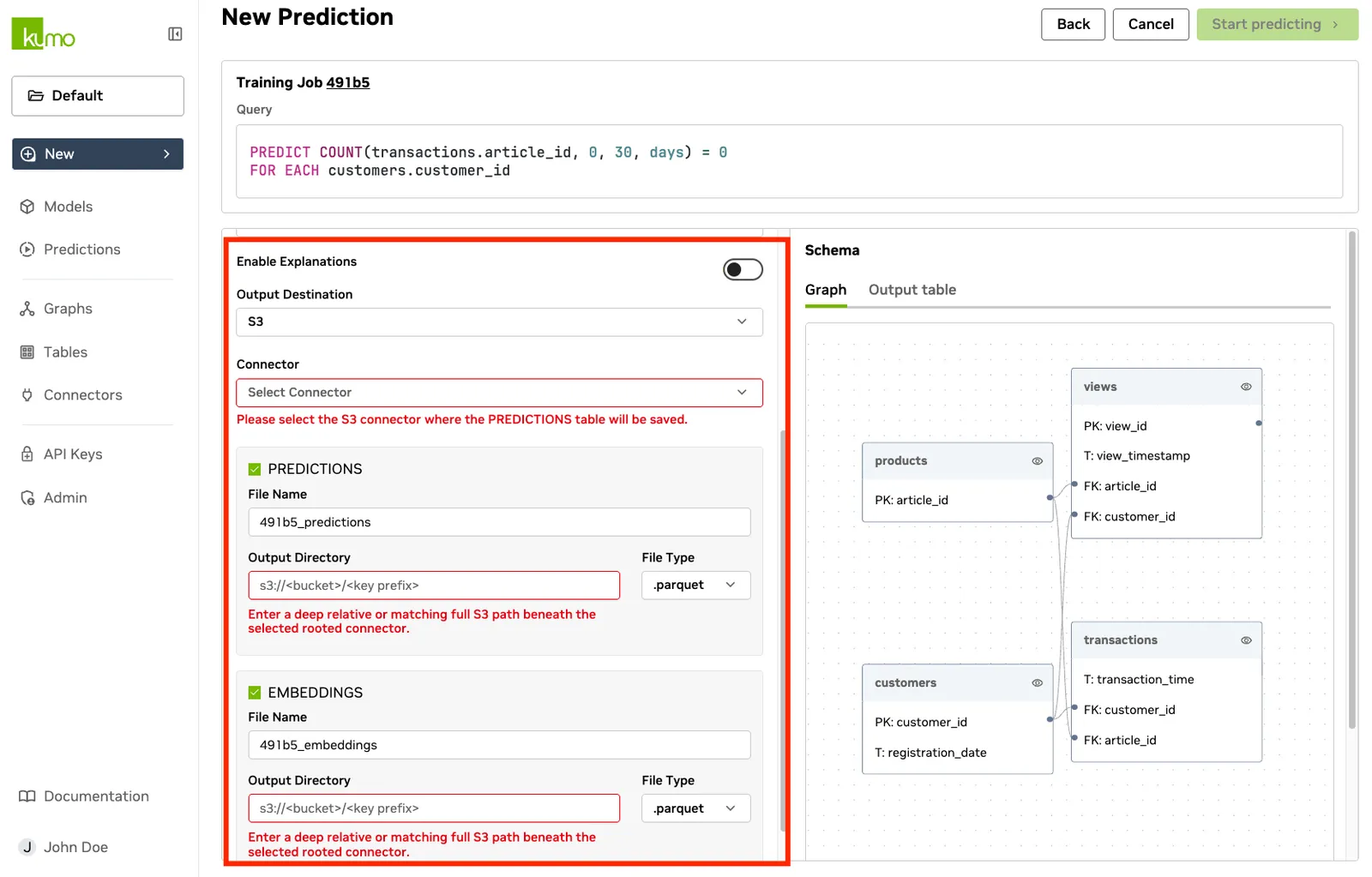Open the Output Destination S3 dropdown

point(499,322)
